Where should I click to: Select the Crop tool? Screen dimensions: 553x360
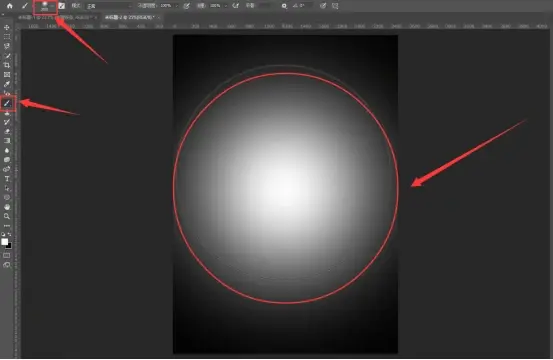[7, 65]
